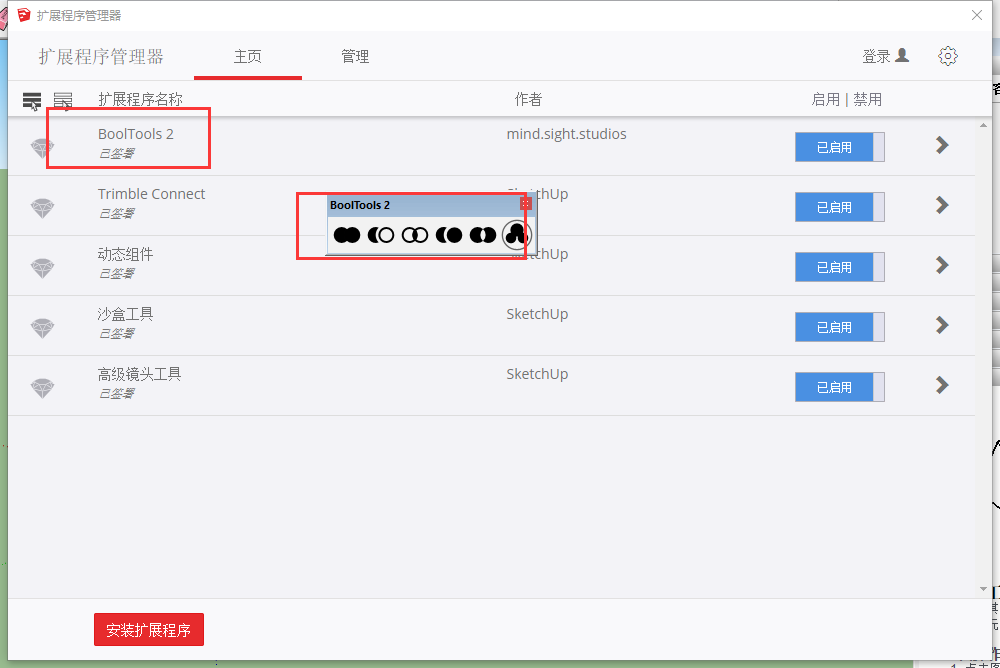Screen dimensions: 1000x668
Task: Click the 启用 | 禁用 column header
Action: click(846, 100)
